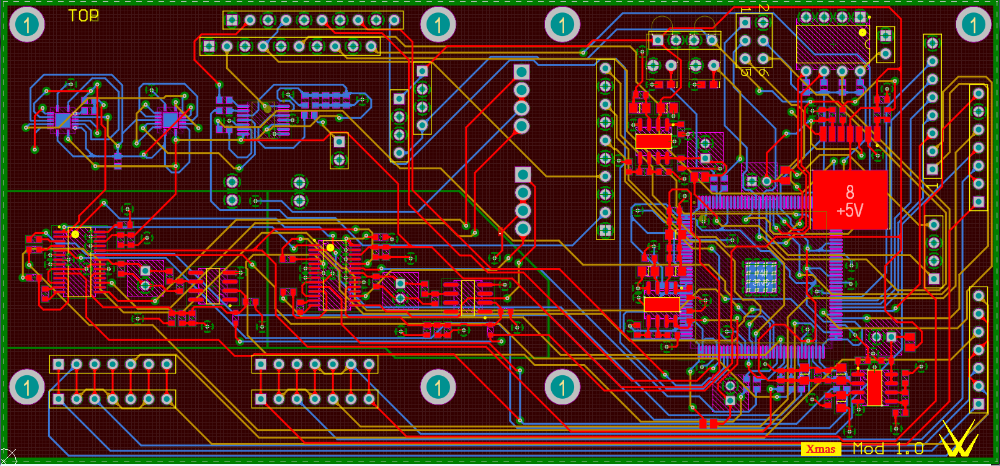Select the yellow Xmas label
Screen dimensions: 1000x466
(x=821, y=449)
